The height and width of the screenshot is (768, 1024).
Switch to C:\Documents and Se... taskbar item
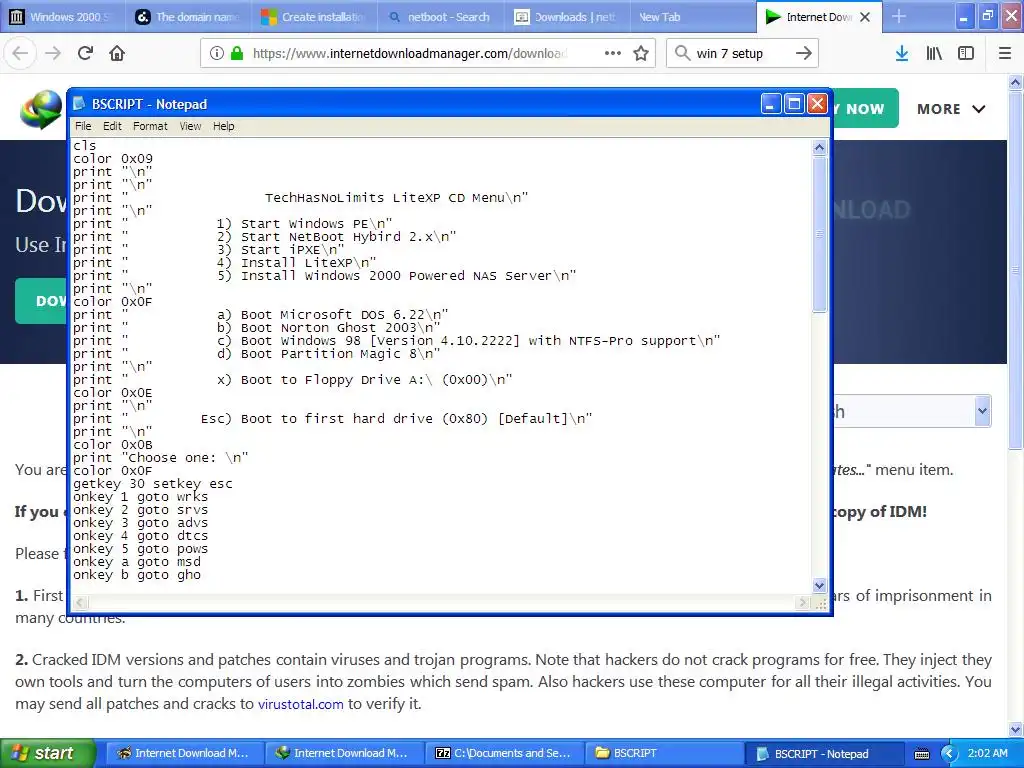502,753
